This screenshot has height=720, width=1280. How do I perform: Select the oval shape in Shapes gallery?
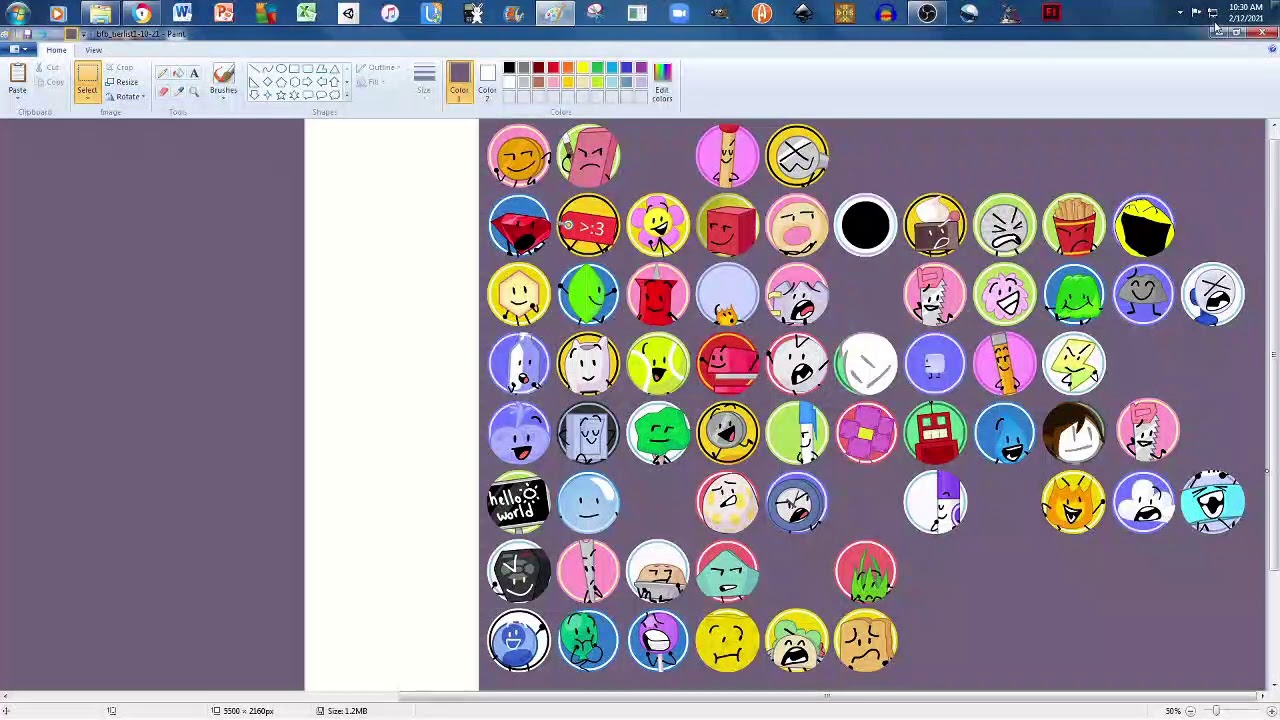click(x=281, y=70)
